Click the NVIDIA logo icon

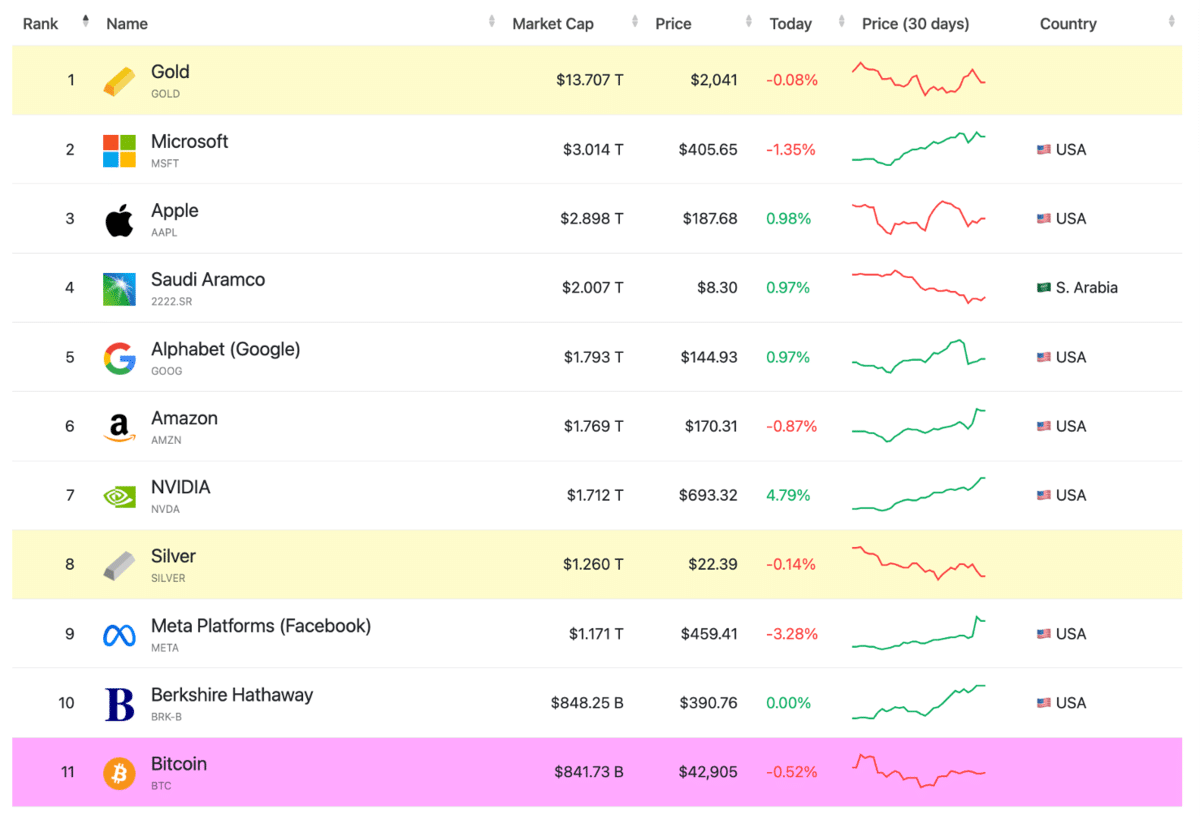(119, 496)
